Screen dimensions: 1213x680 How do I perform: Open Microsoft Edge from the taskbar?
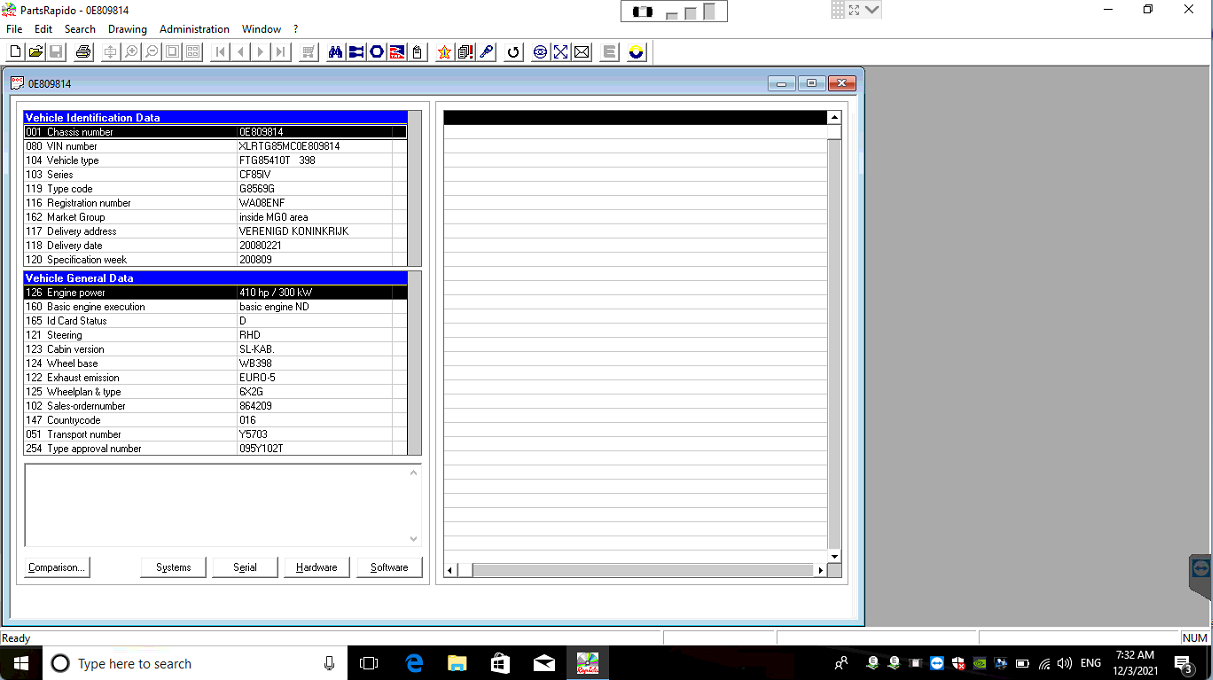point(414,663)
